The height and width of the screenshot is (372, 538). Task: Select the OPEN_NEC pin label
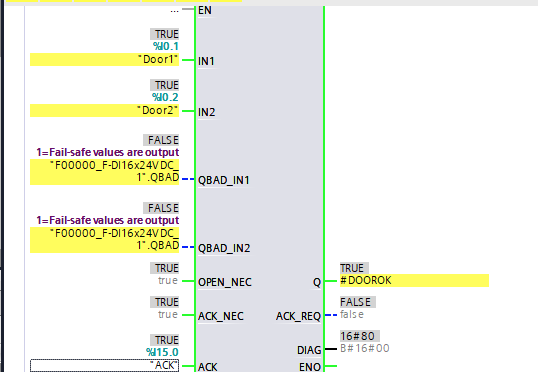click(x=225, y=282)
